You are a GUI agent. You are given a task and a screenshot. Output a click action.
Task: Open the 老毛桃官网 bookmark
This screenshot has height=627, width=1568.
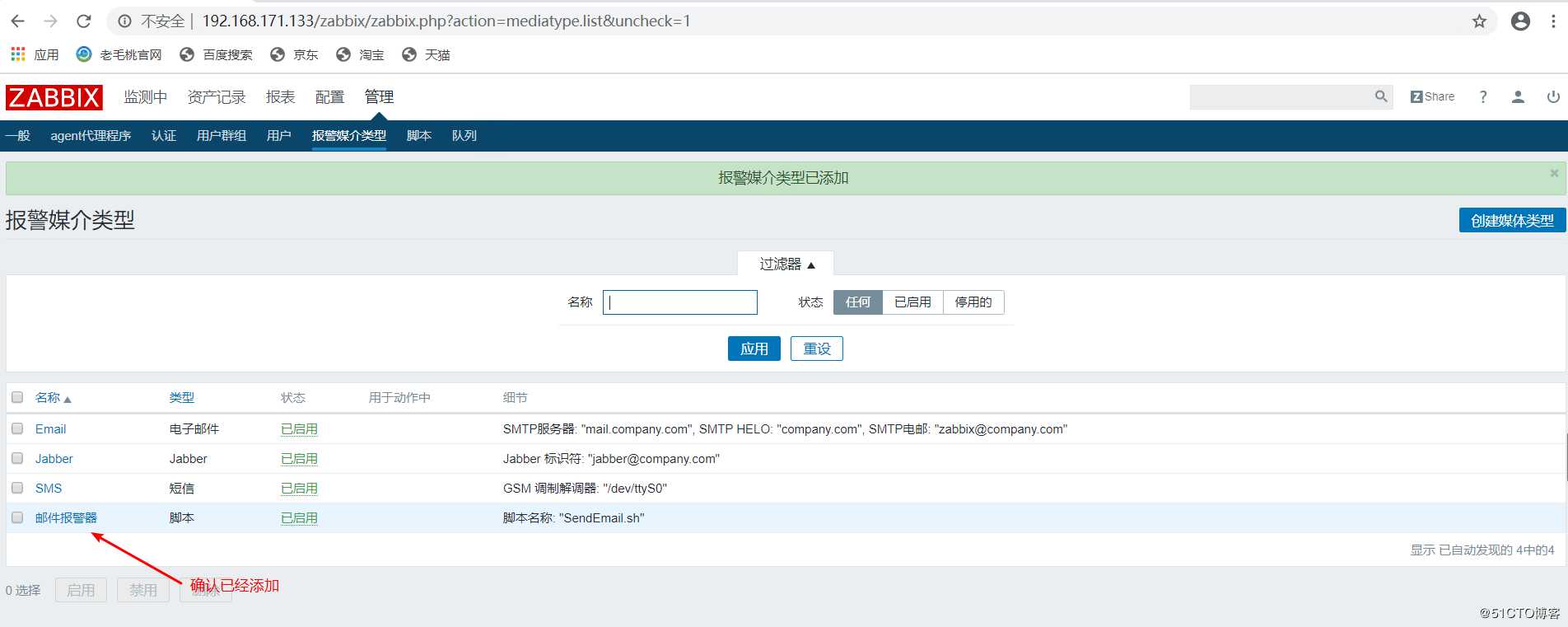(x=119, y=54)
